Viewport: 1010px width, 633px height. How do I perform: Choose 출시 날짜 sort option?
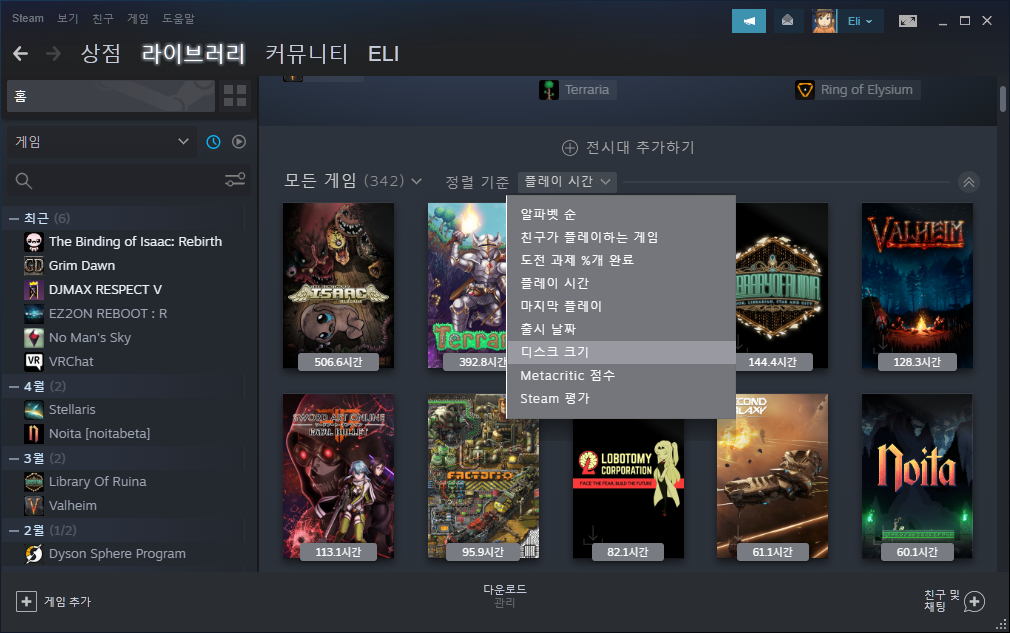pyautogui.click(x=621, y=329)
